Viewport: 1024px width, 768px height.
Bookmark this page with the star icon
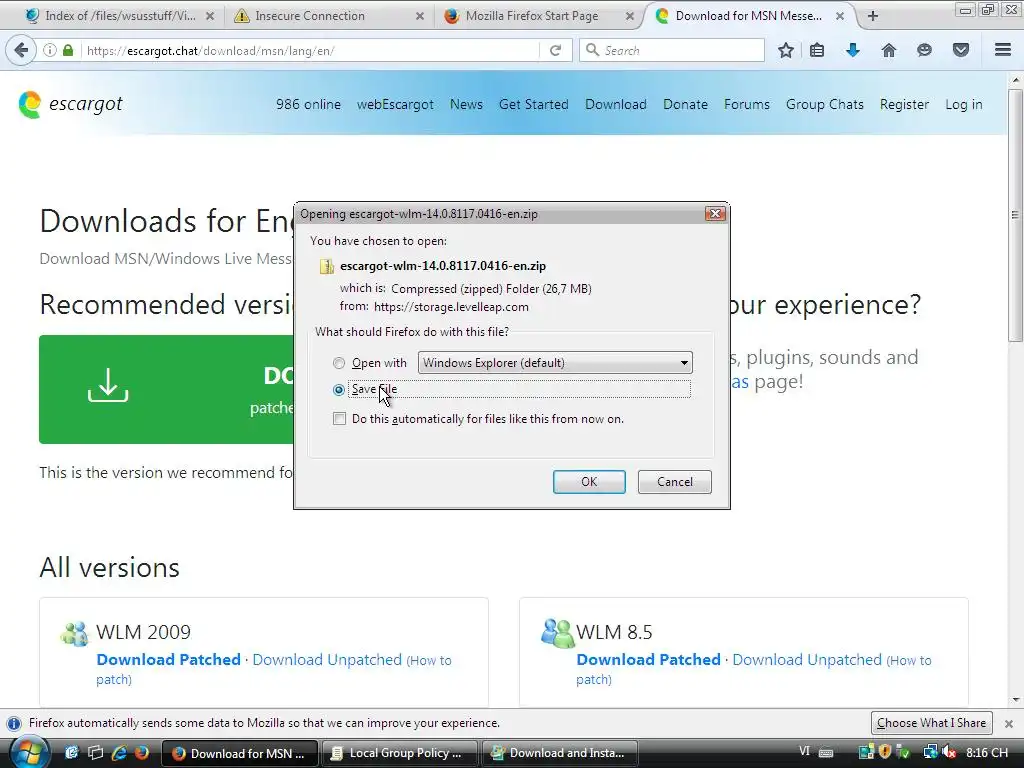(x=786, y=50)
